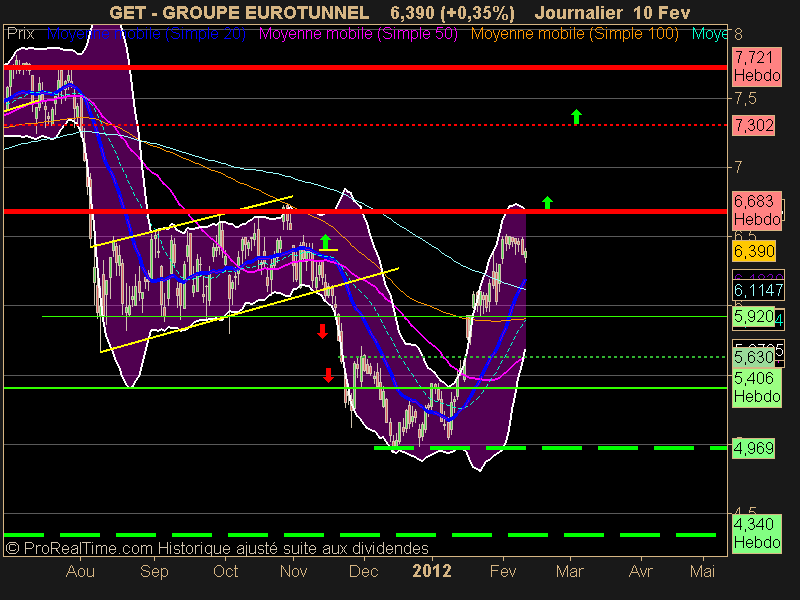Select 'Moyenne mobile (Simple 100)' legend entry
This screenshot has width=800, height=600.
[x=574, y=34]
